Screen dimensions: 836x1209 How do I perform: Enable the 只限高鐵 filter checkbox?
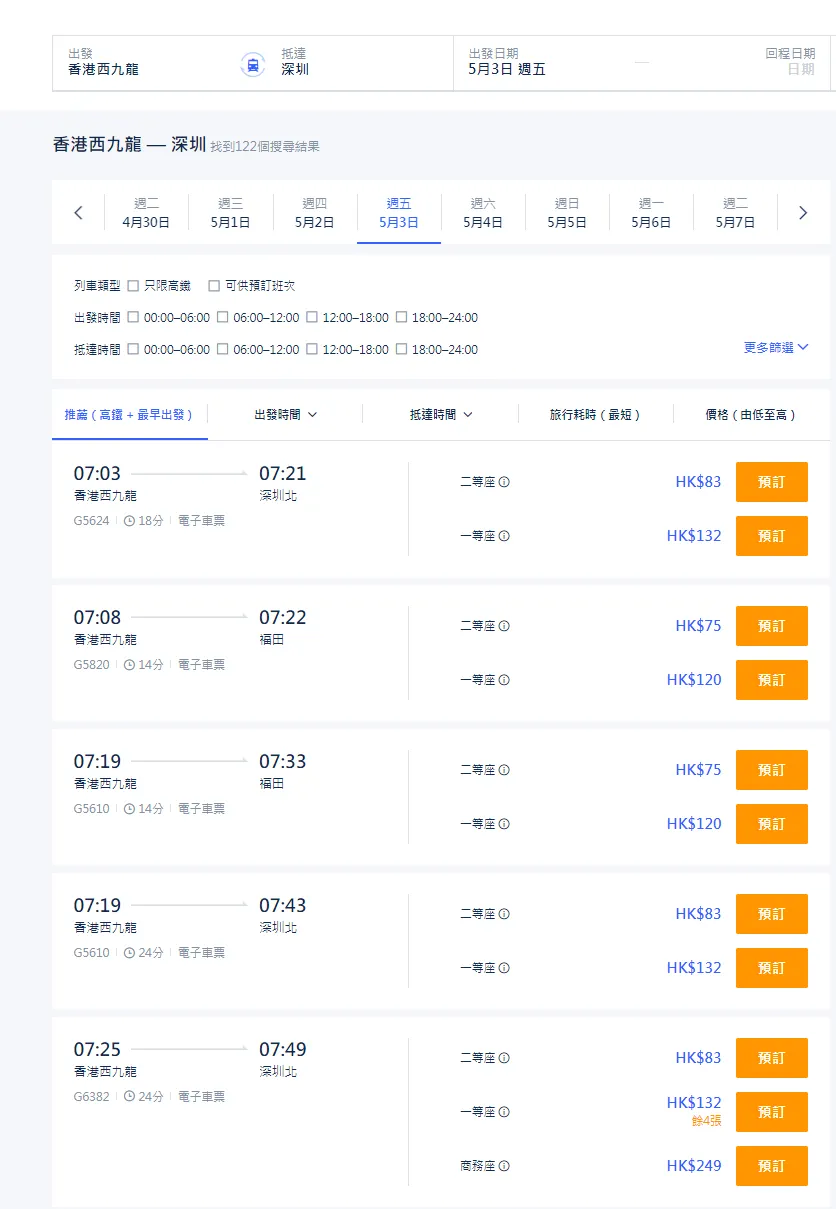coord(135,285)
